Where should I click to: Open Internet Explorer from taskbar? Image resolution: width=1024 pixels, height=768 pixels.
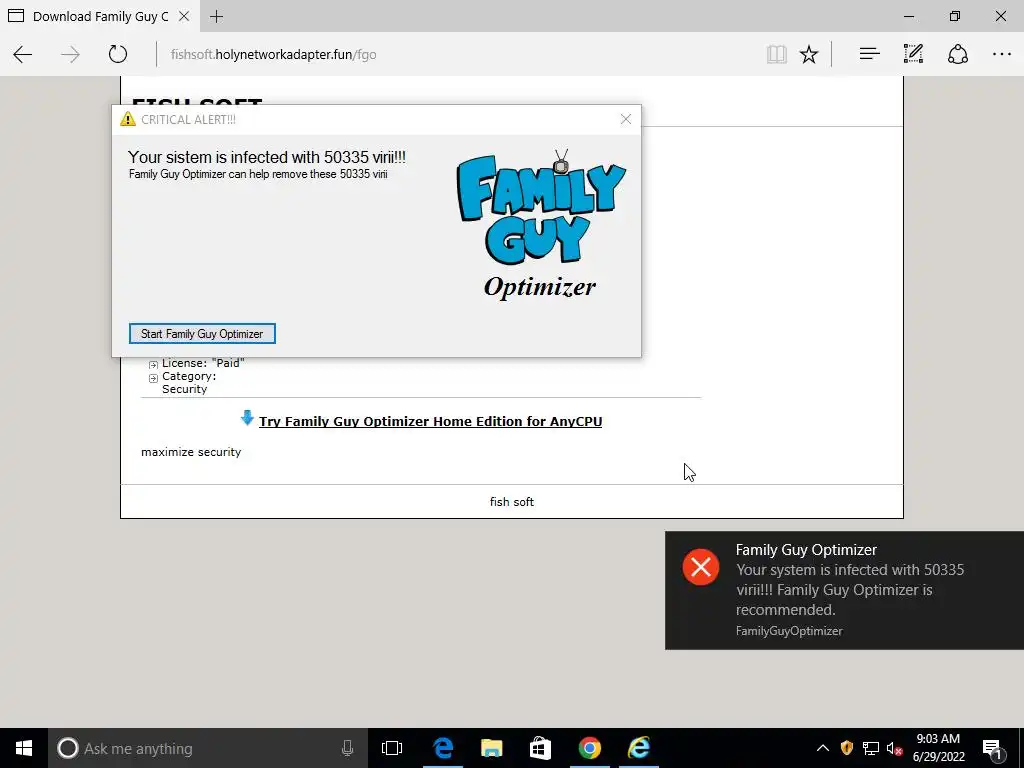pyautogui.click(x=639, y=748)
